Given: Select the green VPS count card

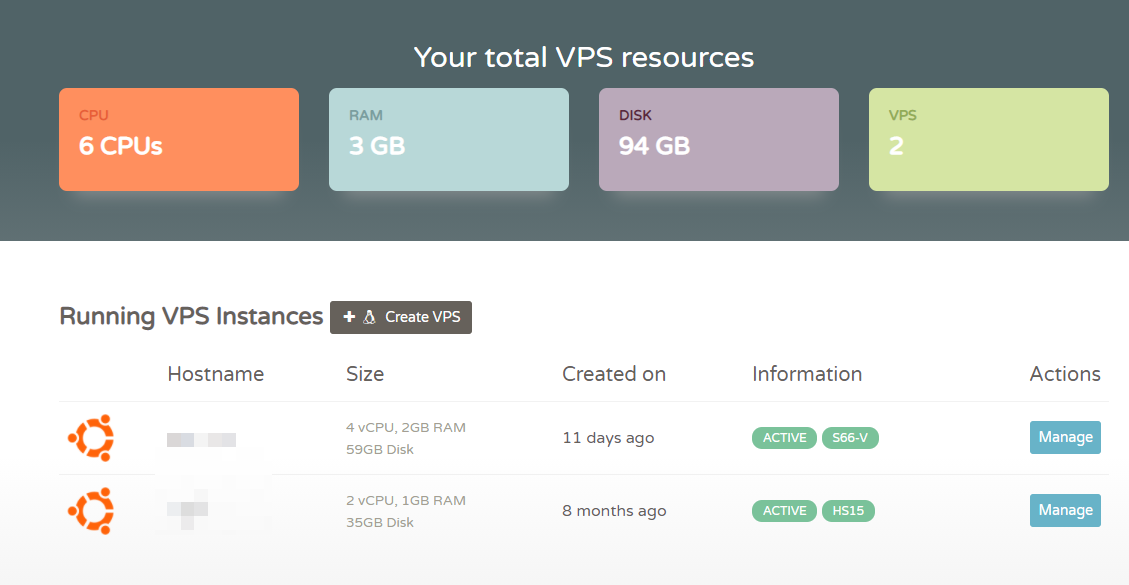Looking at the screenshot, I should [989, 139].
